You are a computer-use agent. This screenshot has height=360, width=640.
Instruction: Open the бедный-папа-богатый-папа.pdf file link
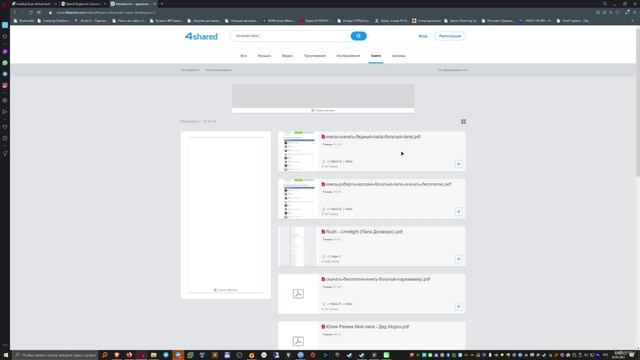(x=373, y=137)
